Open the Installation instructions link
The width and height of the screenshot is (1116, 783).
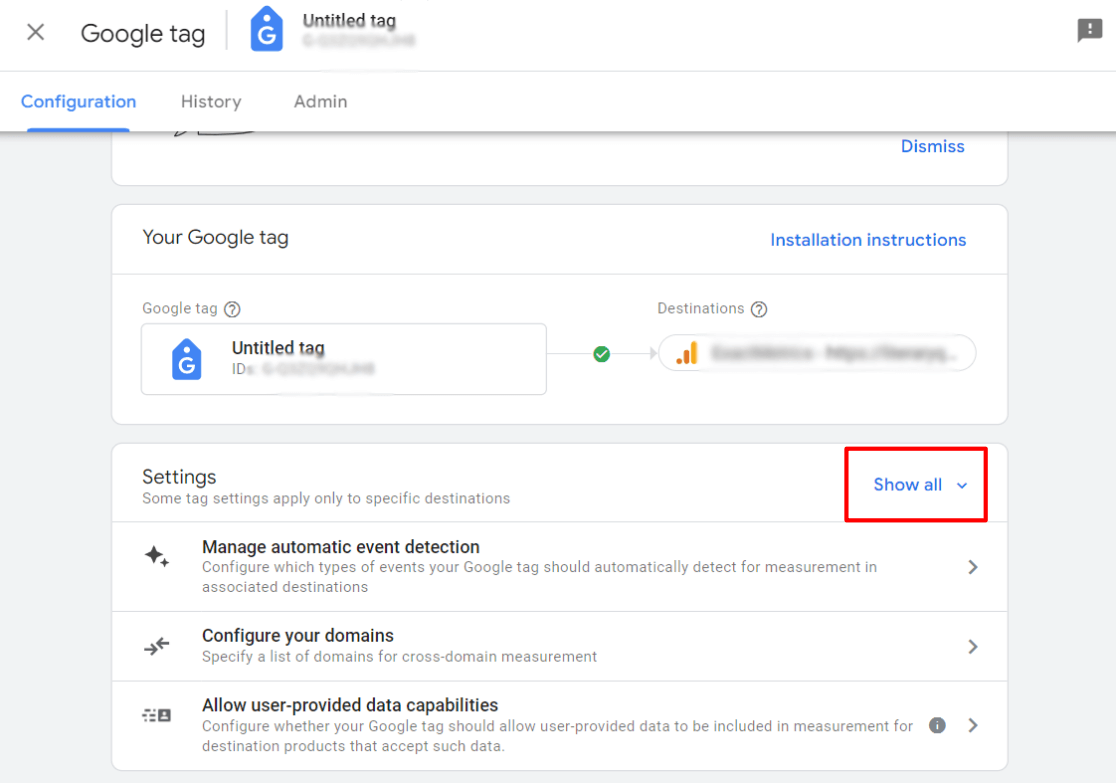868,239
